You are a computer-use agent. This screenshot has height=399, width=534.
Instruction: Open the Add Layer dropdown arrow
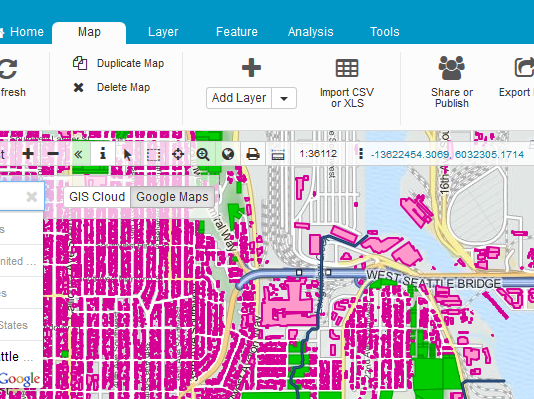pyautogui.click(x=284, y=98)
